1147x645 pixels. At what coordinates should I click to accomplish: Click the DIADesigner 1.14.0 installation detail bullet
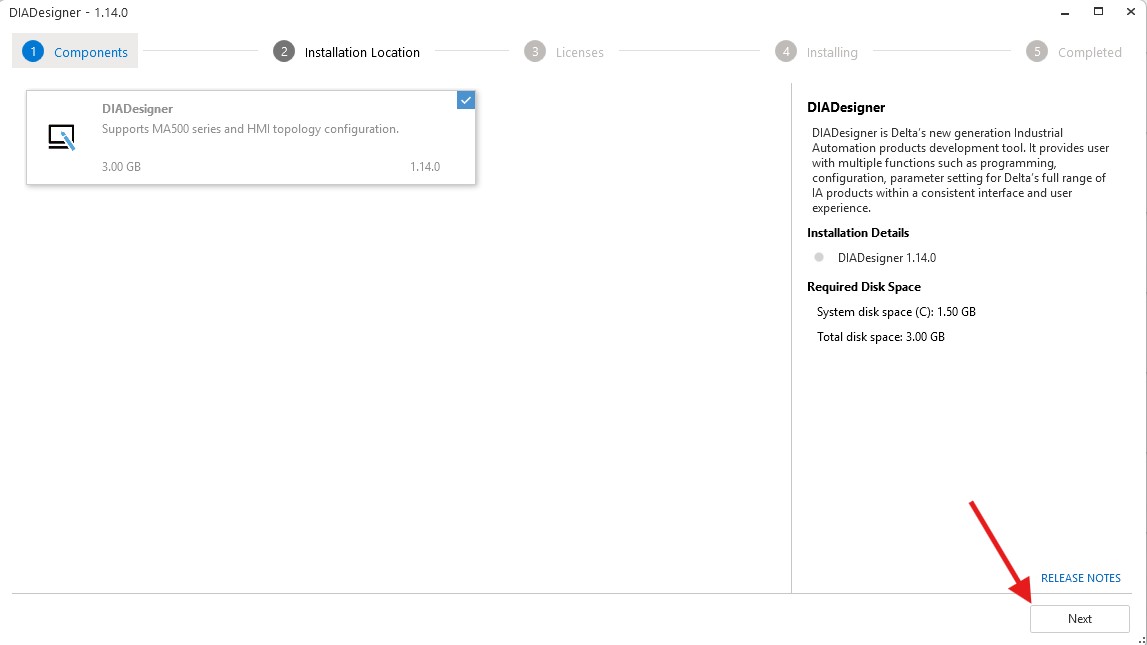coord(819,257)
